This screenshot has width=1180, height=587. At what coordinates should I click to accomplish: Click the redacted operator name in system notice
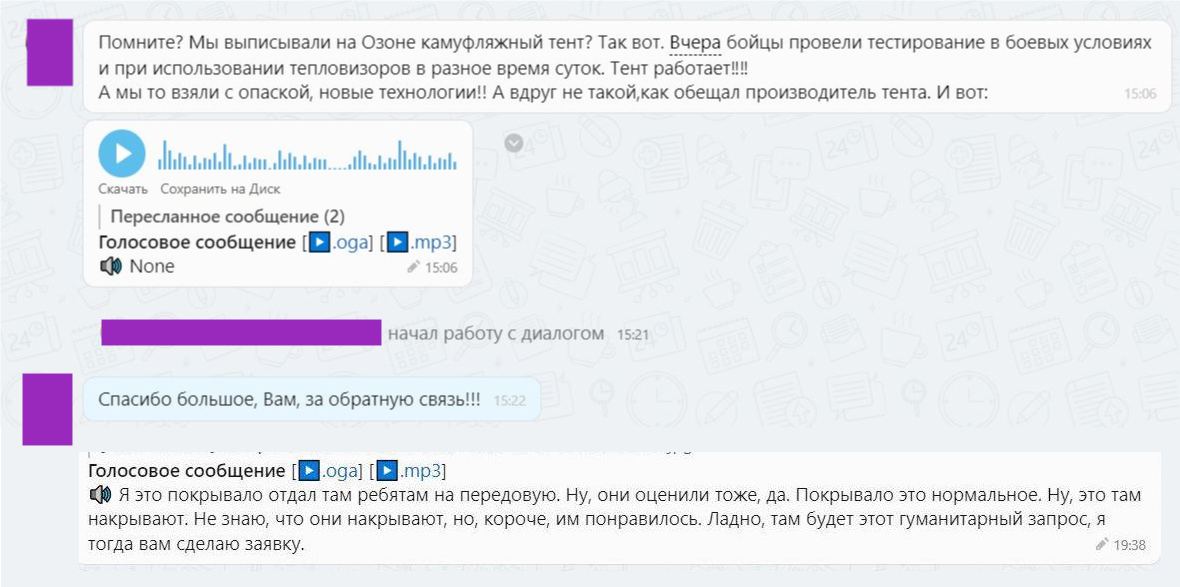[x=242, y=333]
